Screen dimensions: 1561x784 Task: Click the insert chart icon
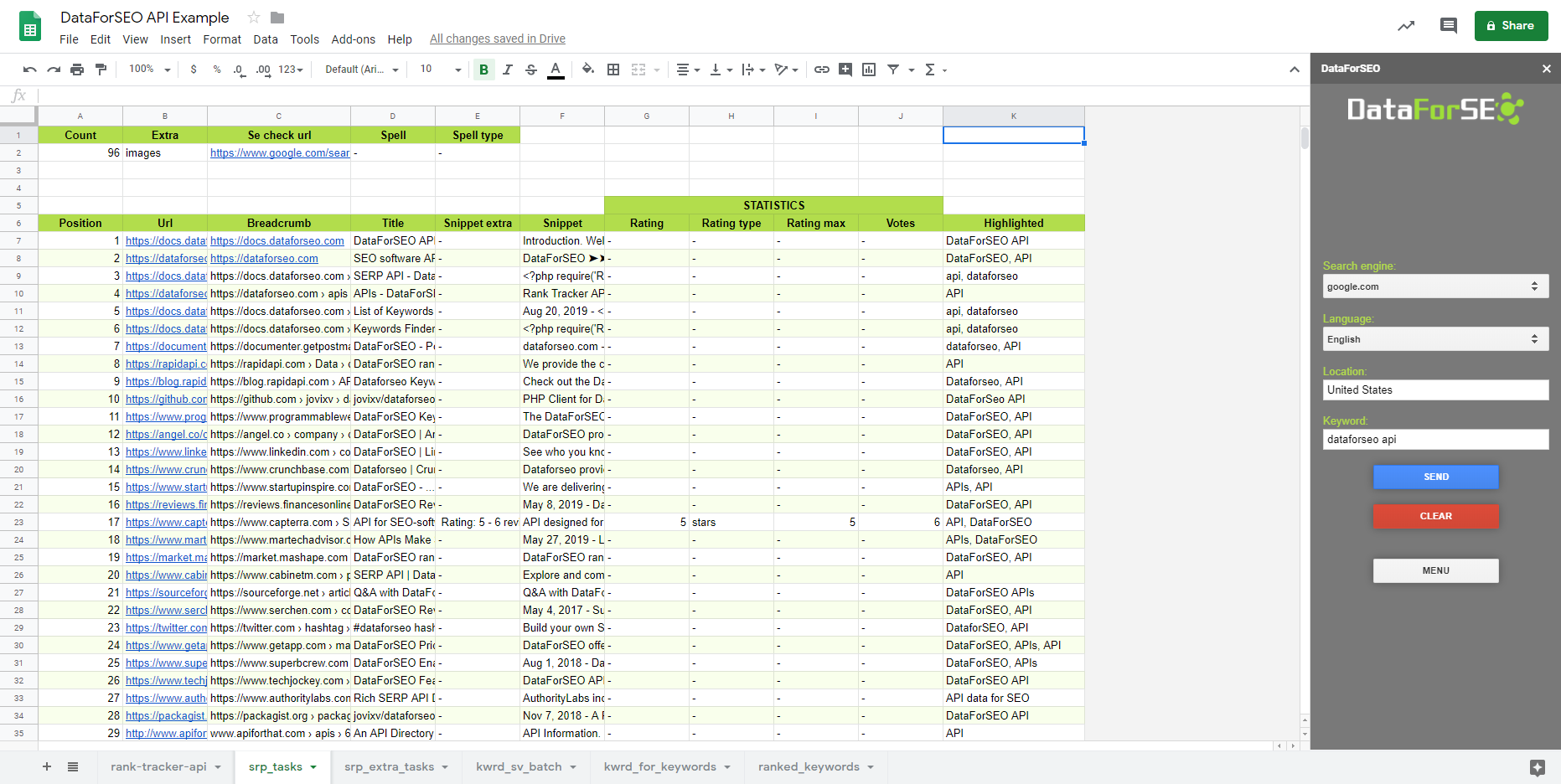click(x=869, y=70)
